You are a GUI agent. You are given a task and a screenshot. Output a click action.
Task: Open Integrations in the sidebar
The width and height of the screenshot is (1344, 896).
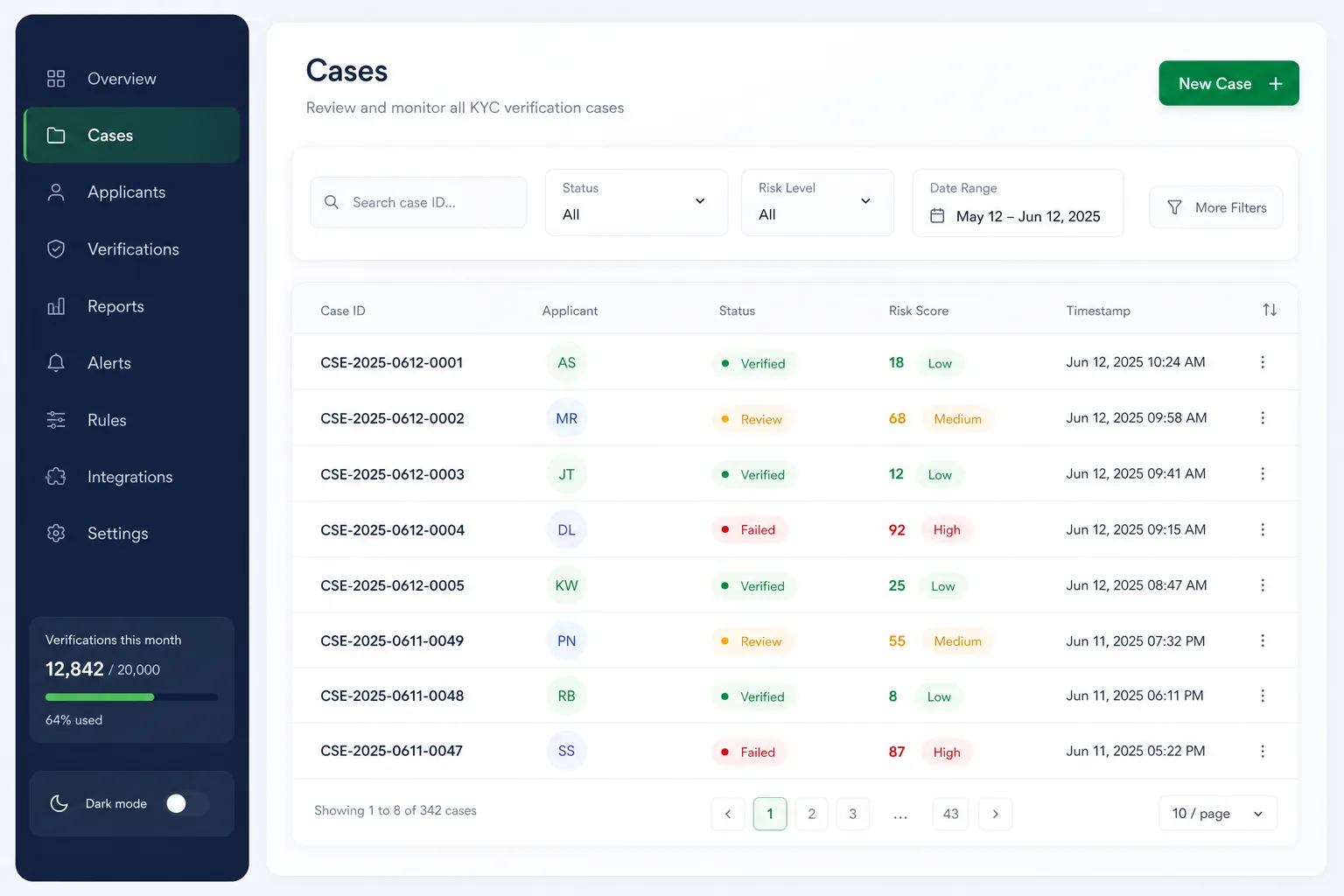point(132,477)
